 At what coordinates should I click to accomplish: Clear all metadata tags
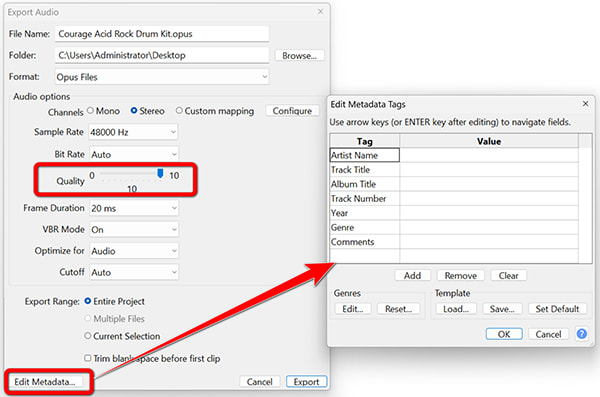508,275
